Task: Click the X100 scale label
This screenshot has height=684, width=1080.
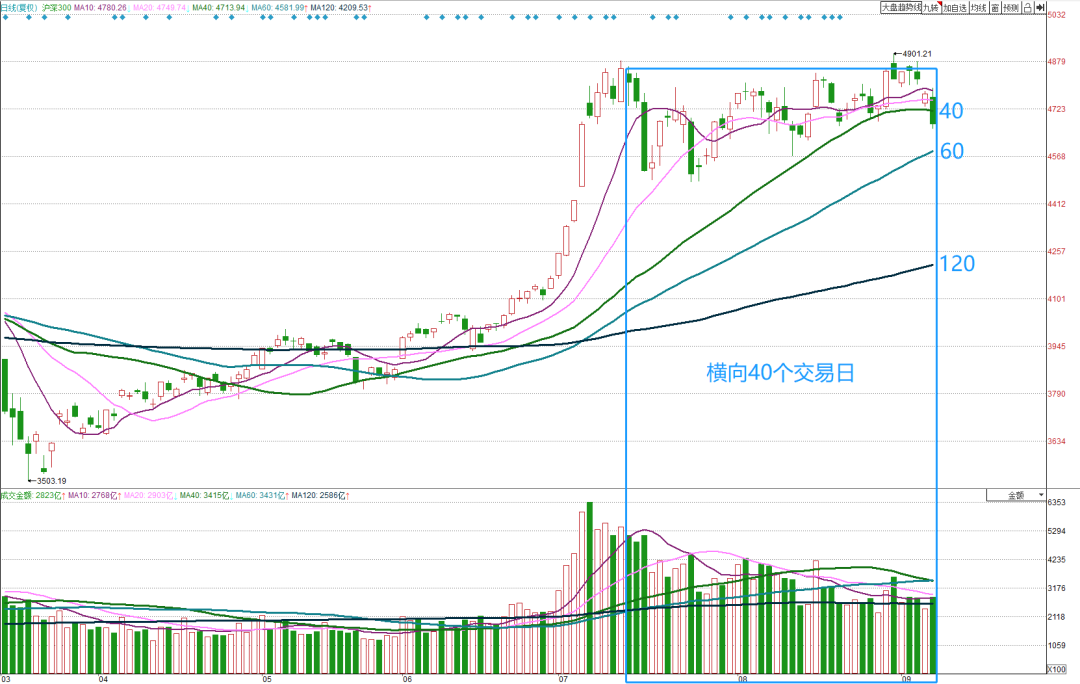Action: (x=1056, y=669)
